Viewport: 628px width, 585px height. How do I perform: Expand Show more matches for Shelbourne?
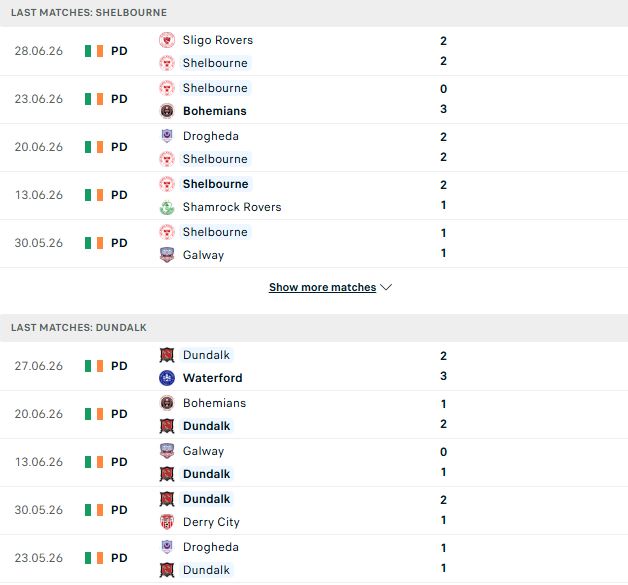coord(322,287)
